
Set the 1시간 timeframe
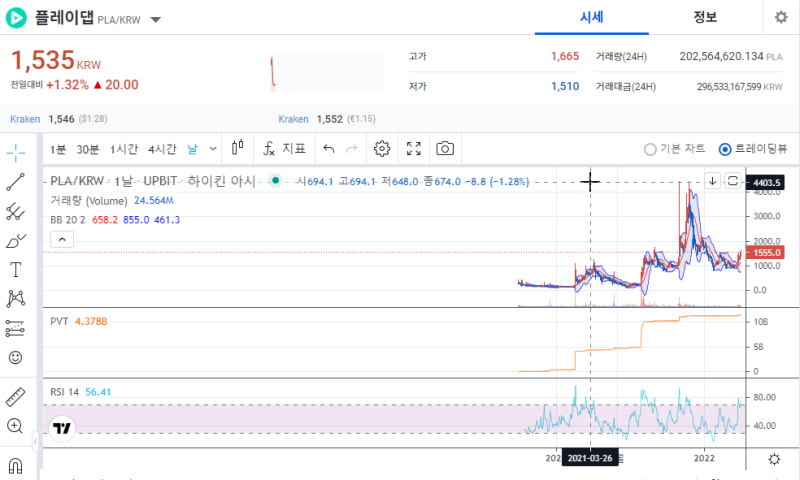(124, 149)
